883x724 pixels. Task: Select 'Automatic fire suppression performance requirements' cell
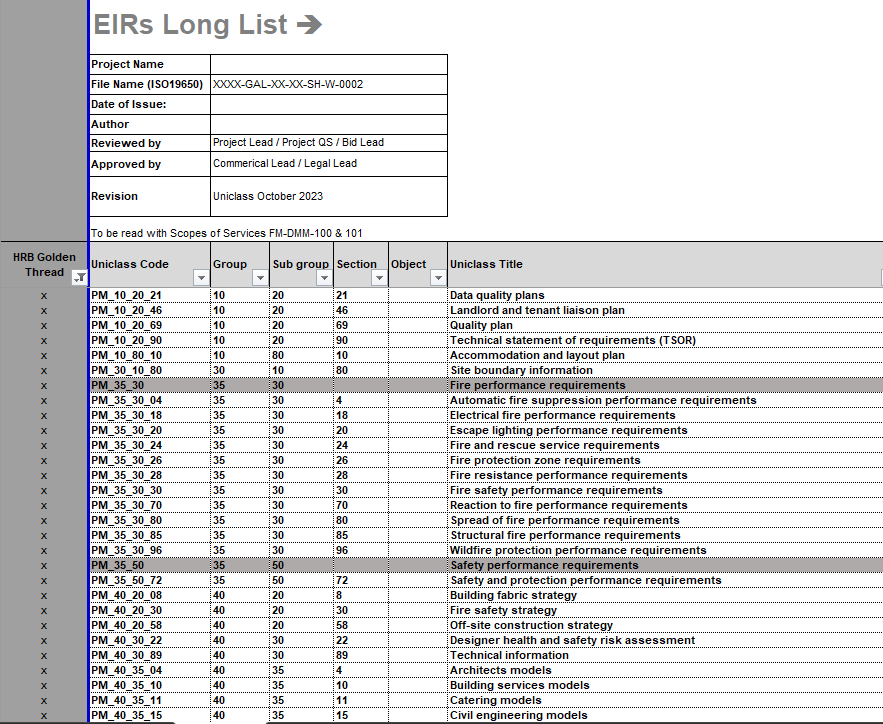click(x=665, y=400)
